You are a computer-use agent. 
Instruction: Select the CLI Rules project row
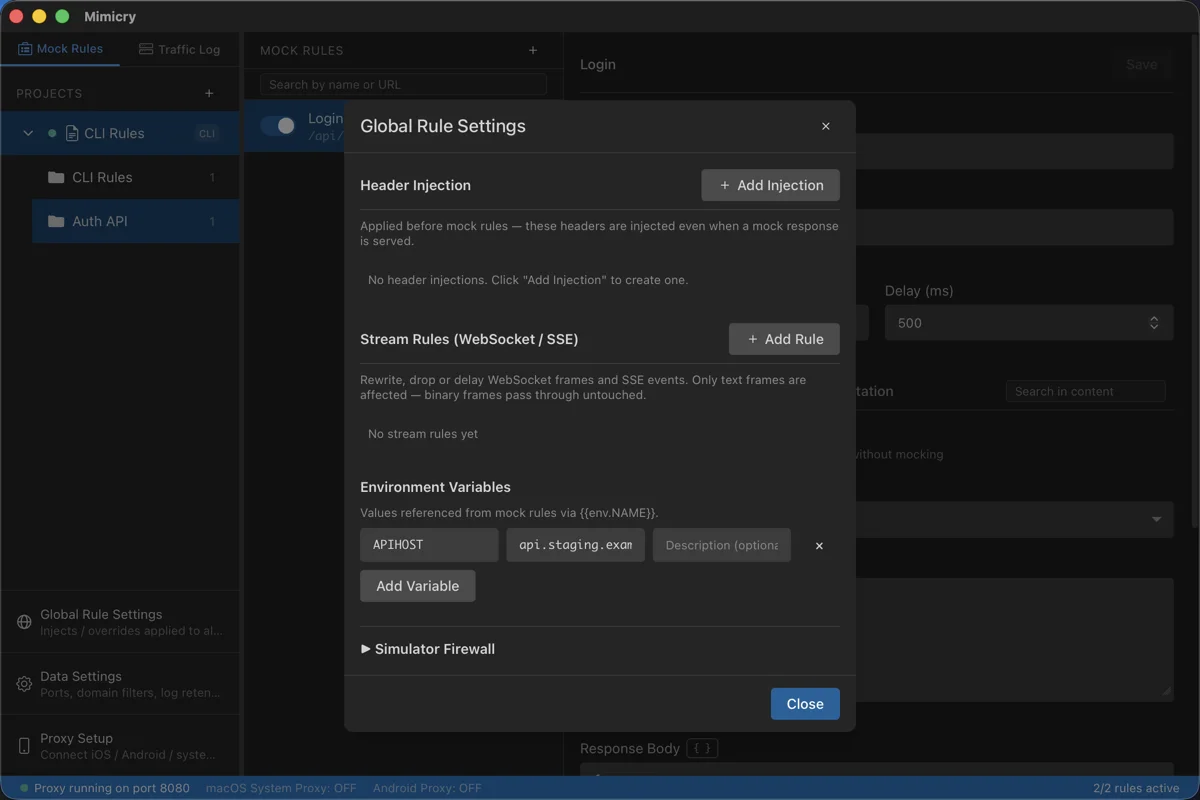click(120, 133)
